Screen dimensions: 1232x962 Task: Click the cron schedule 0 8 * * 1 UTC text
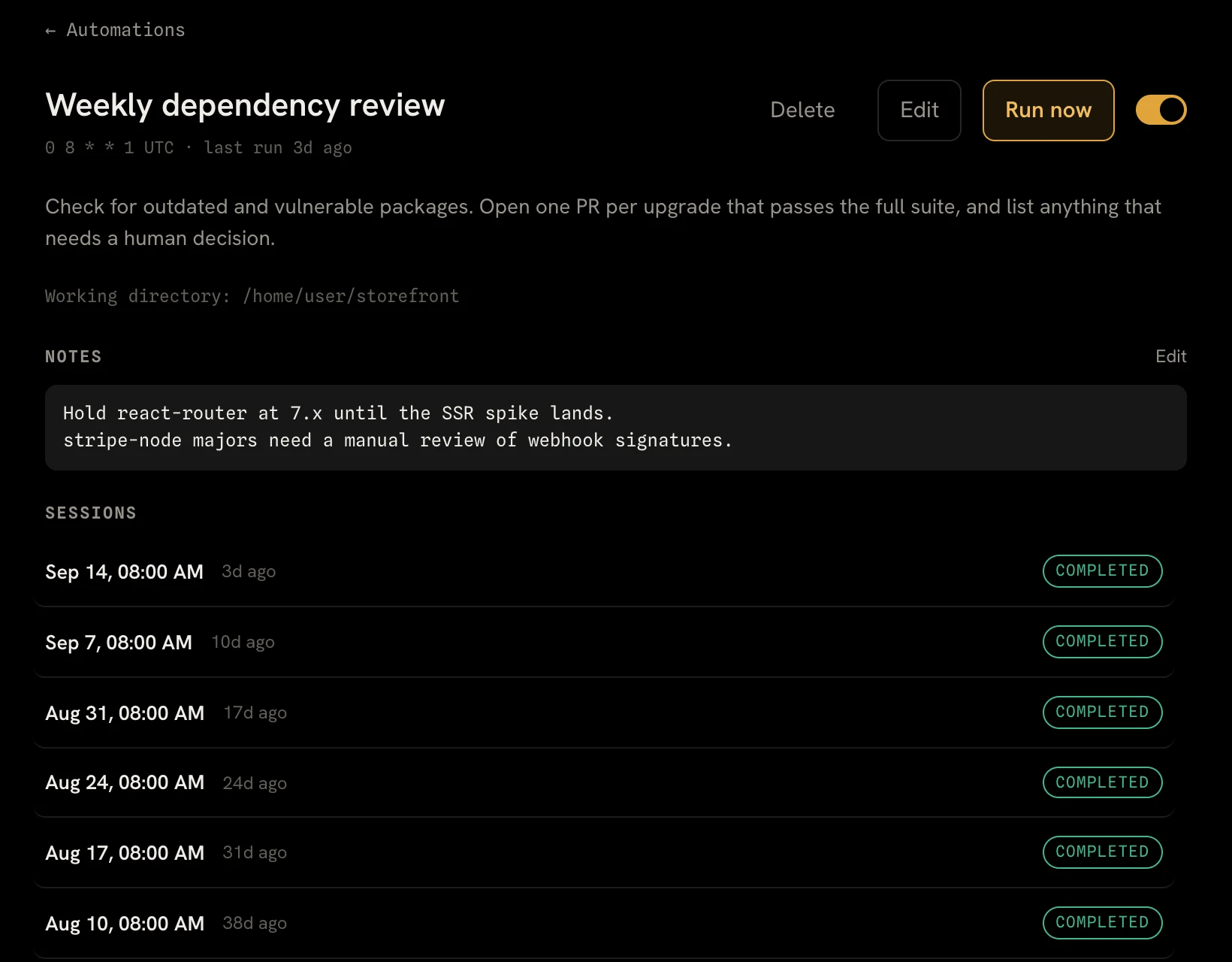tap(110, 148)
